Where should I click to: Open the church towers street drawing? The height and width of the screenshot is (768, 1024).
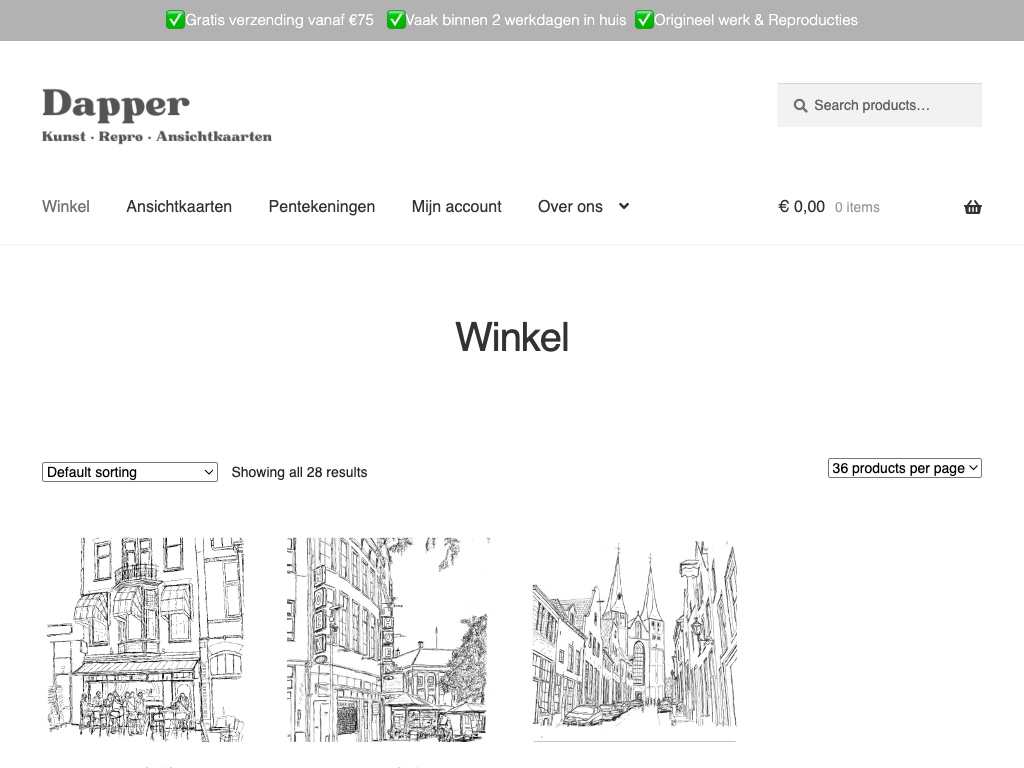pyautogui.click(x=634, y=640)
